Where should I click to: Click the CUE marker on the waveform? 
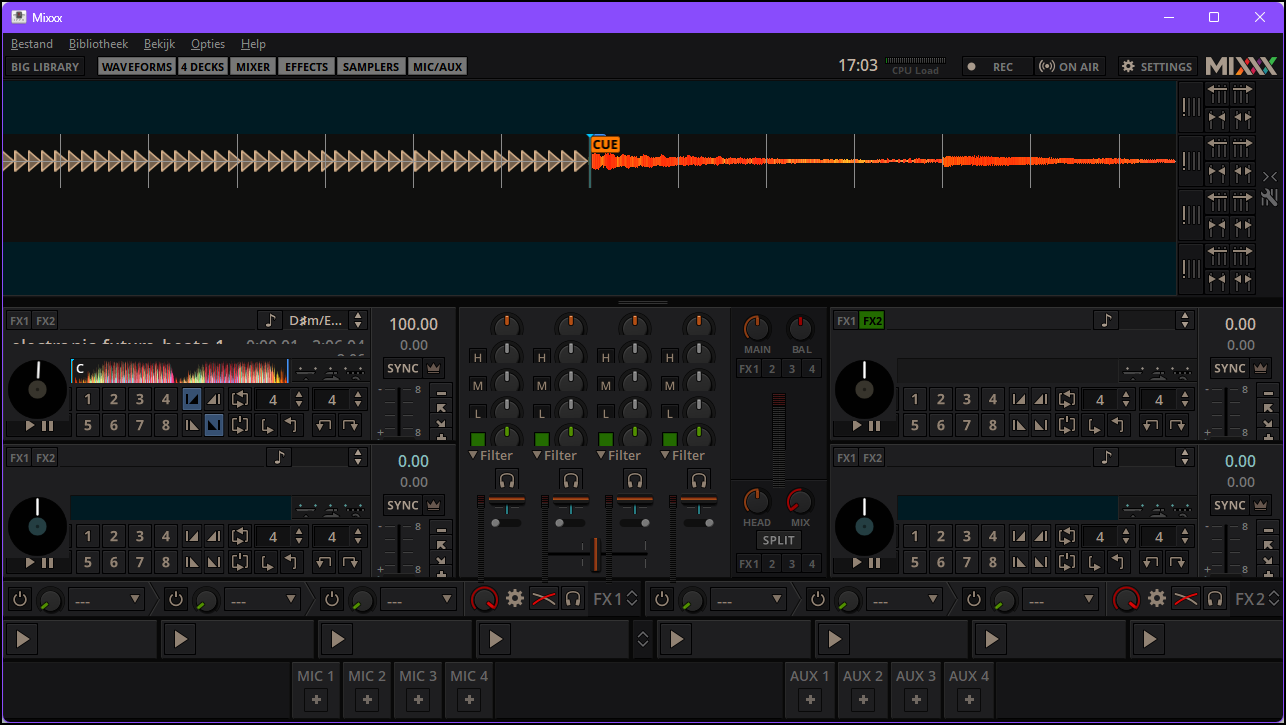click(604, 144)
